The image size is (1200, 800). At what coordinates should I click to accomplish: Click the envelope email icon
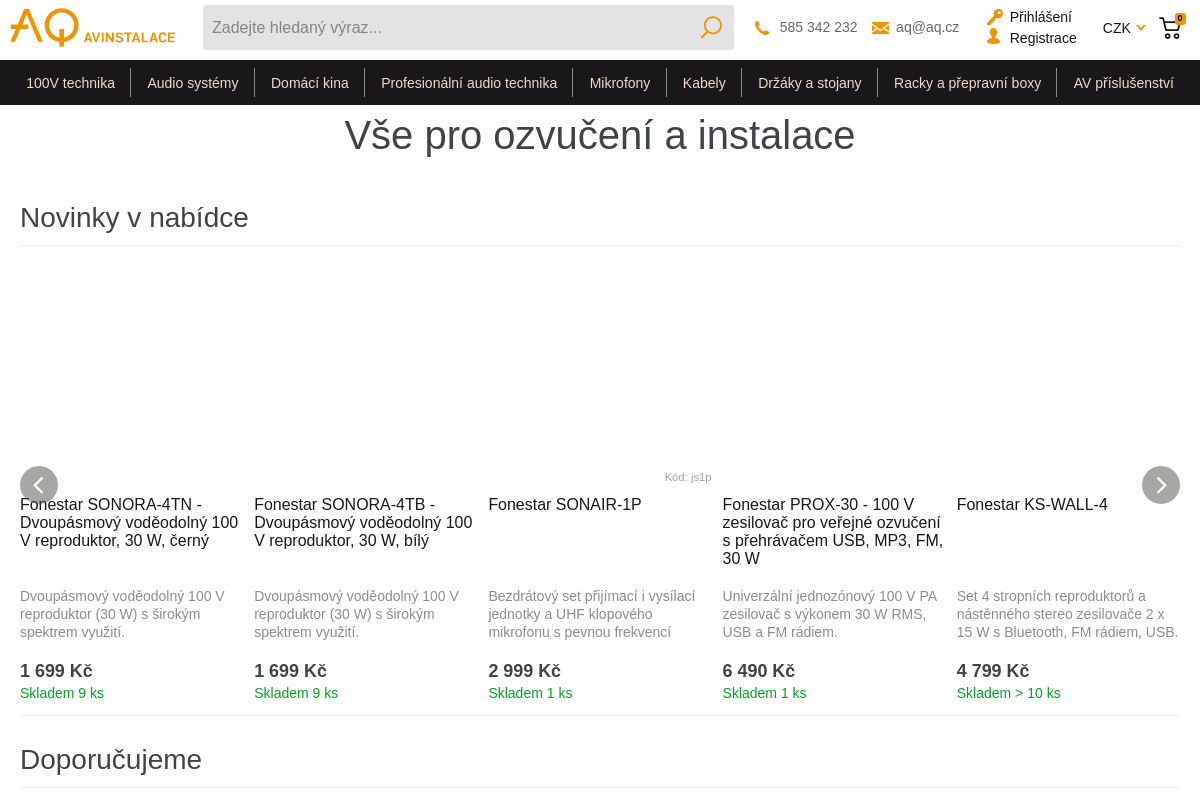[x=880, y=28]
